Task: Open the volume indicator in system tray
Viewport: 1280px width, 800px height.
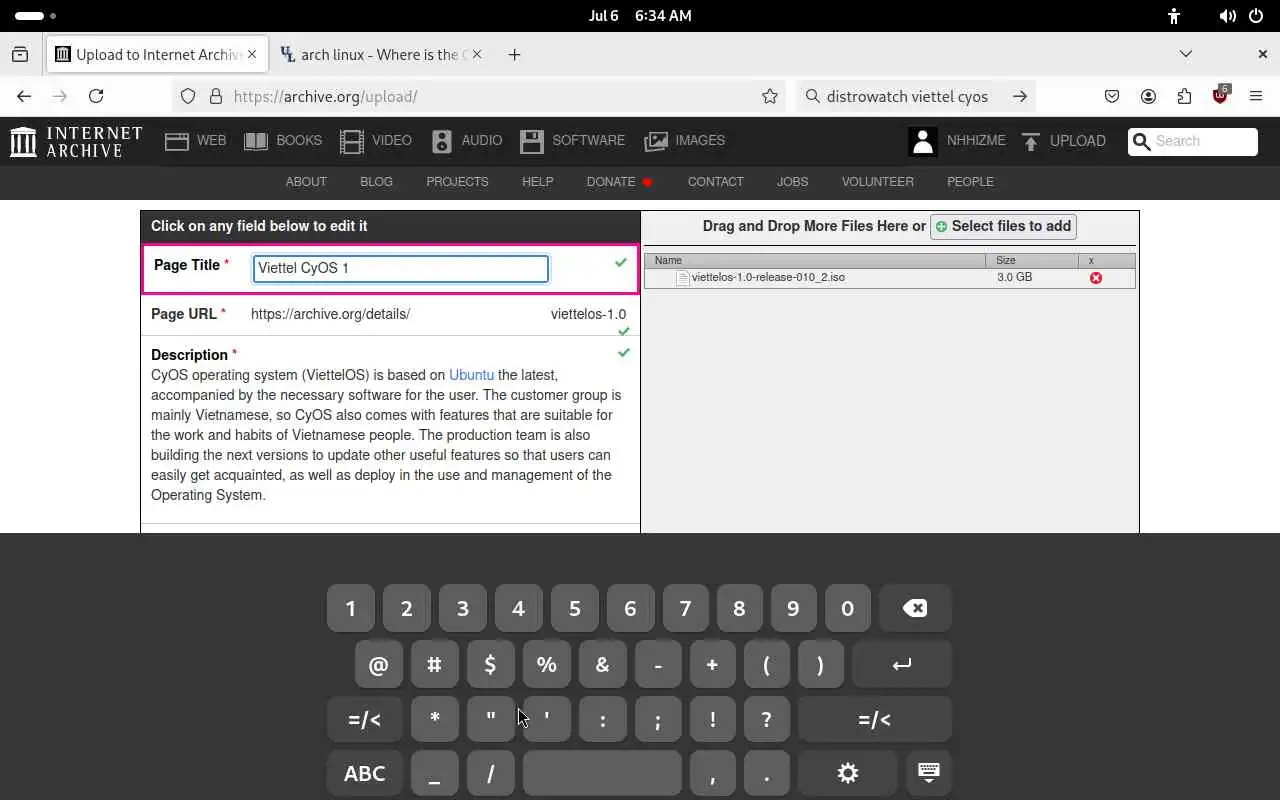Action: point(1228,16)
